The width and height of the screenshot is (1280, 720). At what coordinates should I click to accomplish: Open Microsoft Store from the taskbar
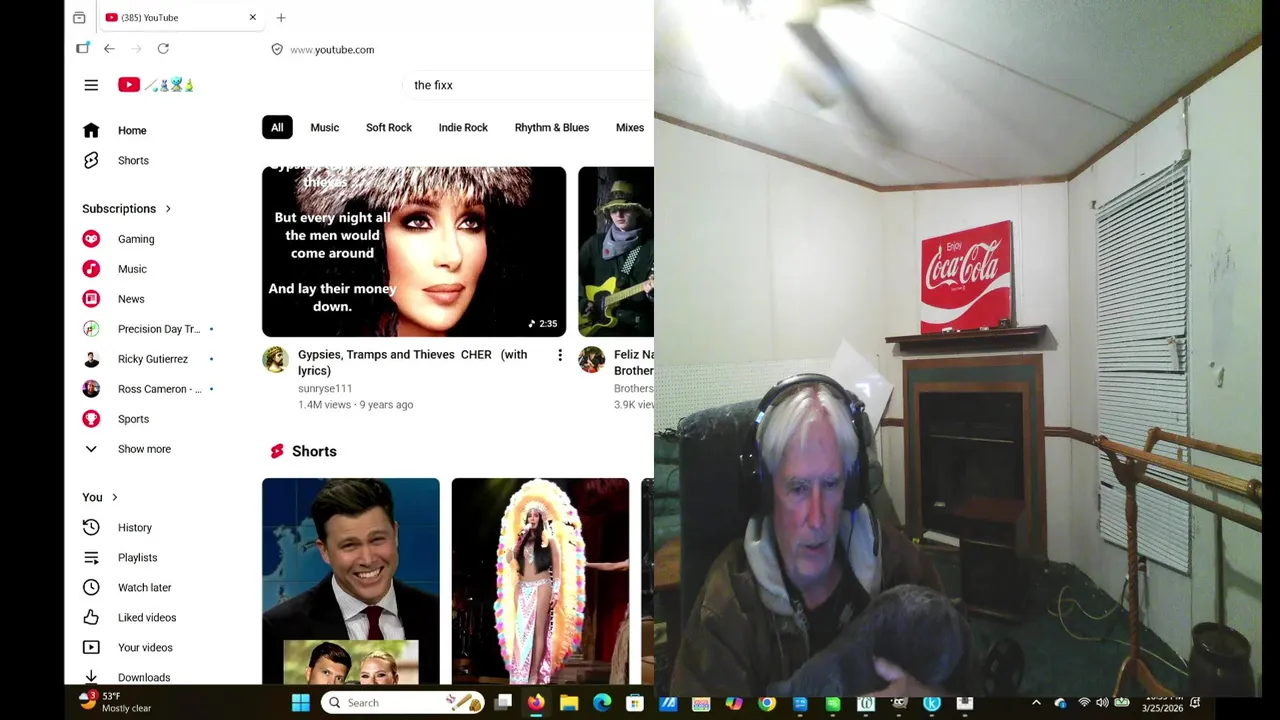click(635, 703)
